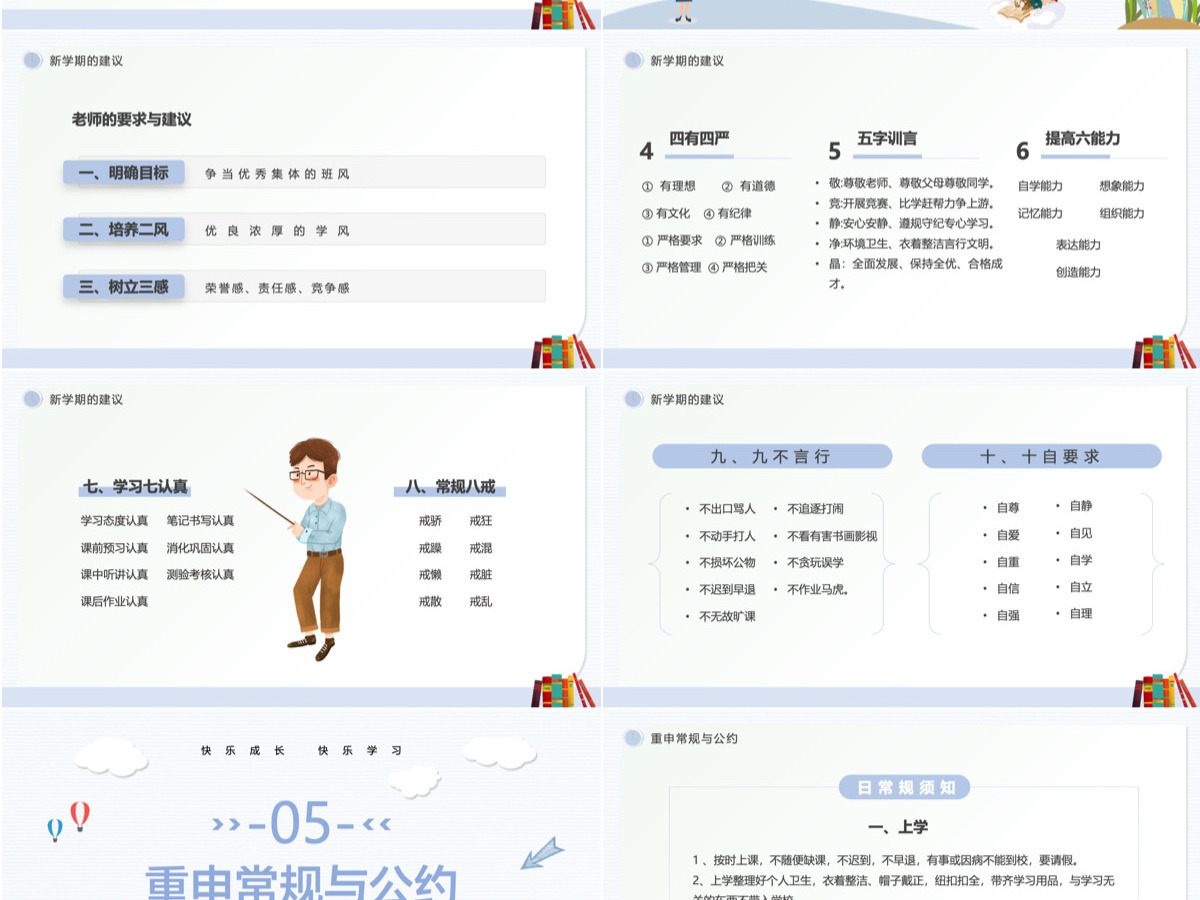This screenshot has height=900, width=1200.
Task: Click the teacher cartoon holding a pointer
Action: 298,548
